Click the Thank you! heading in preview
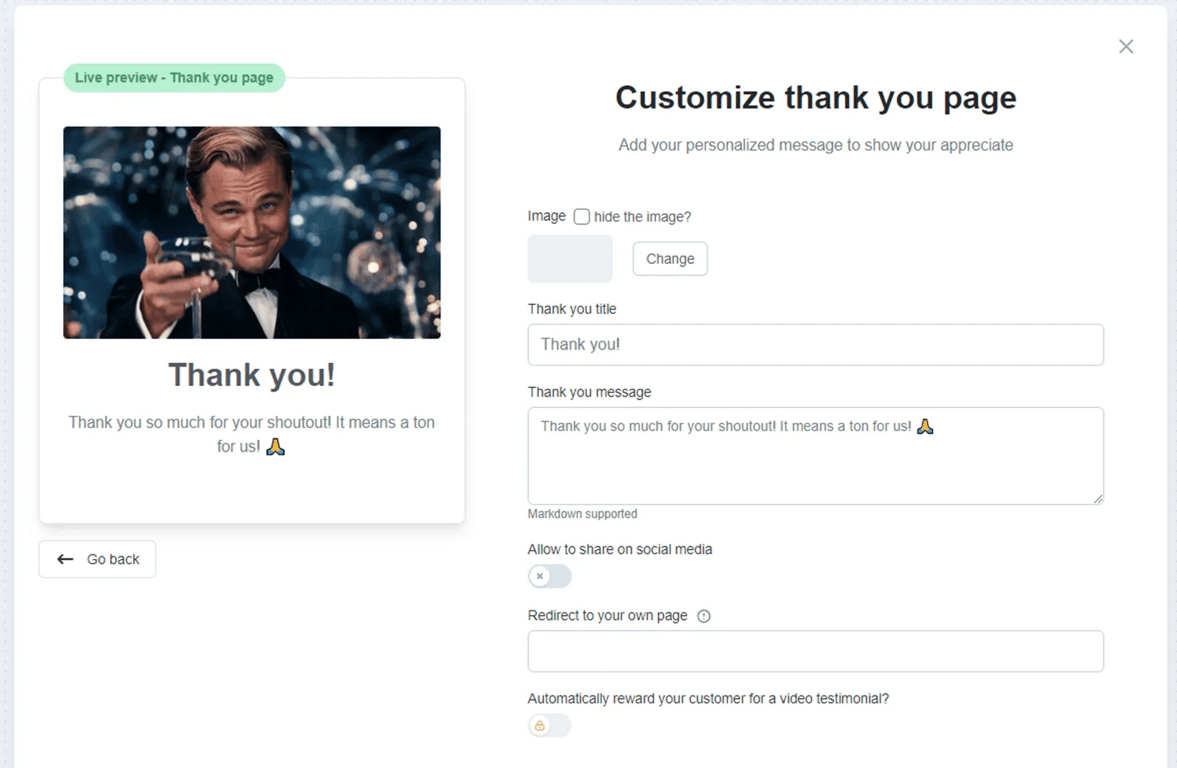 tap(252, 375)
